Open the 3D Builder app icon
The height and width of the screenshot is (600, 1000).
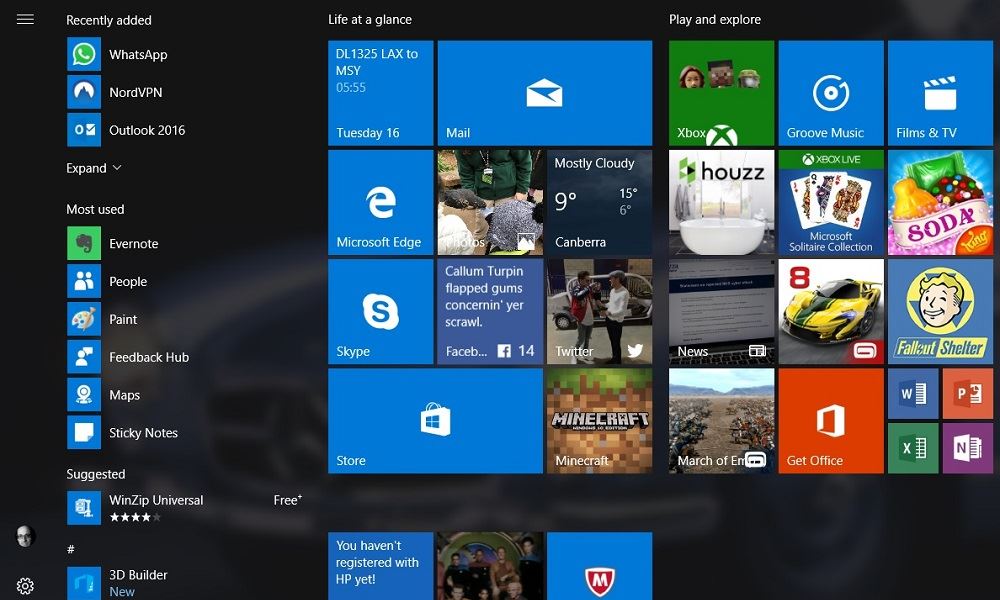pyautogui.click(x=84, y=583)
